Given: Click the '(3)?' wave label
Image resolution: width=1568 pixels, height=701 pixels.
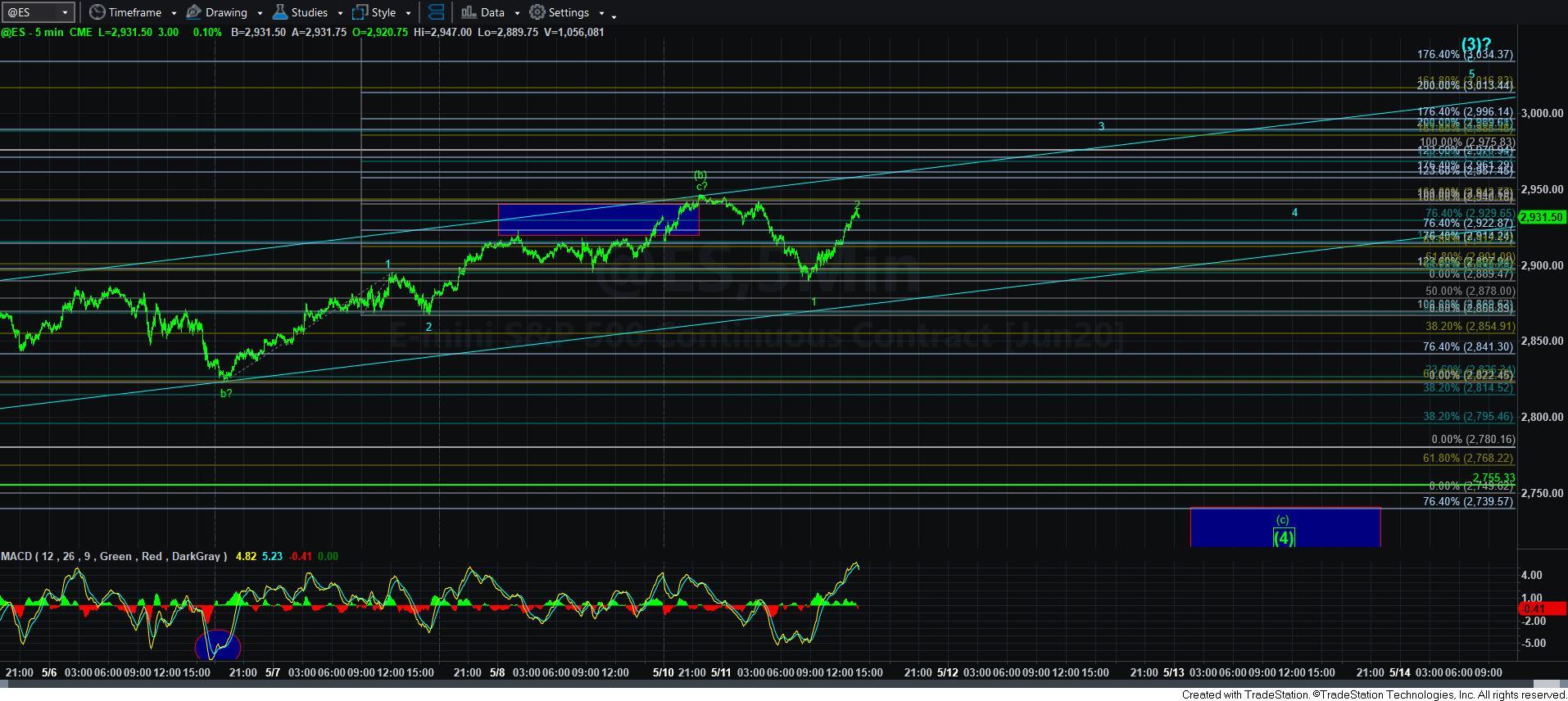Looking at the screenshot, I should coord(1476,44).
